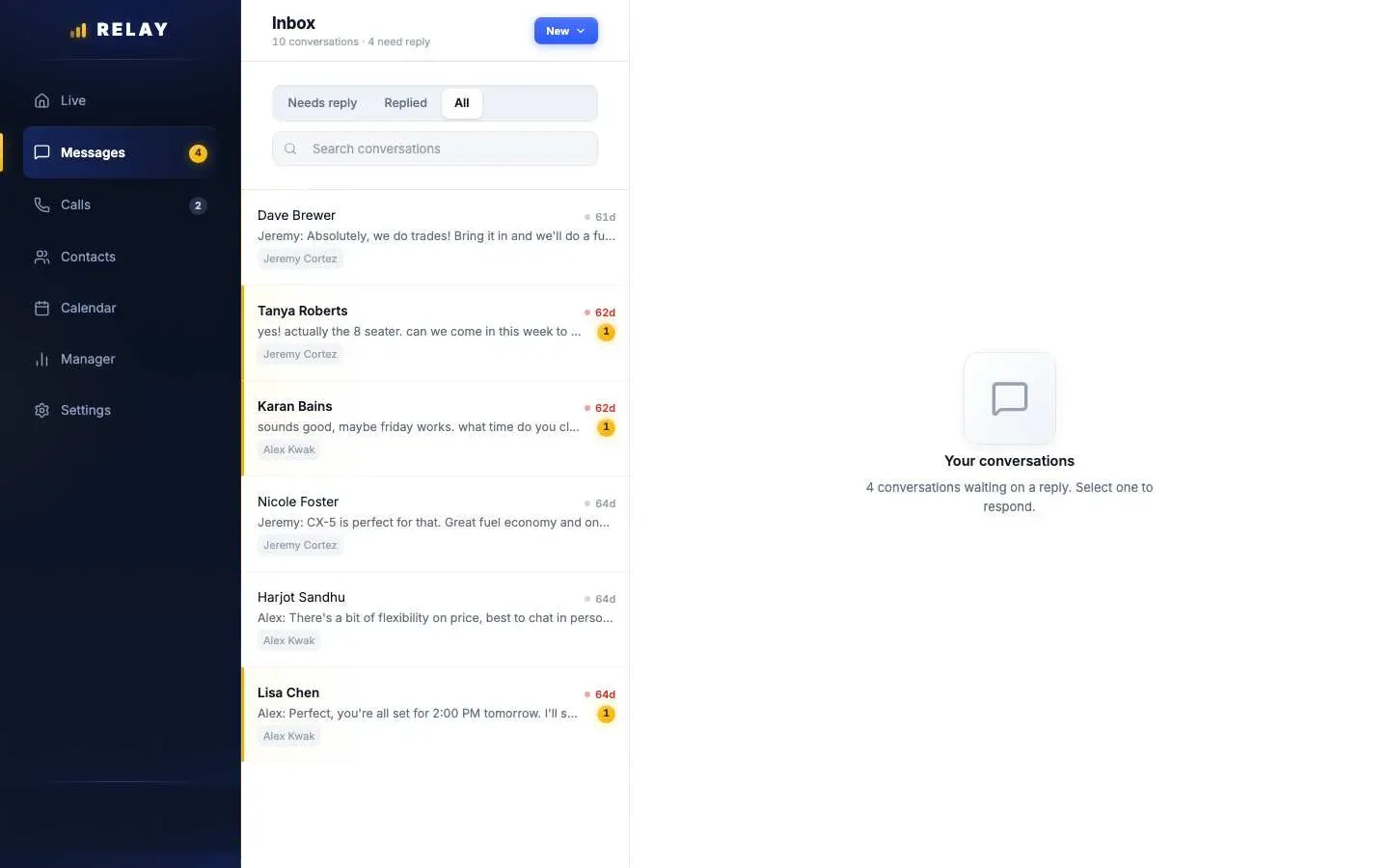Click the unread badge on Lisa Chen
Screen dimensions: 1389x868
[x=606, y=714]
